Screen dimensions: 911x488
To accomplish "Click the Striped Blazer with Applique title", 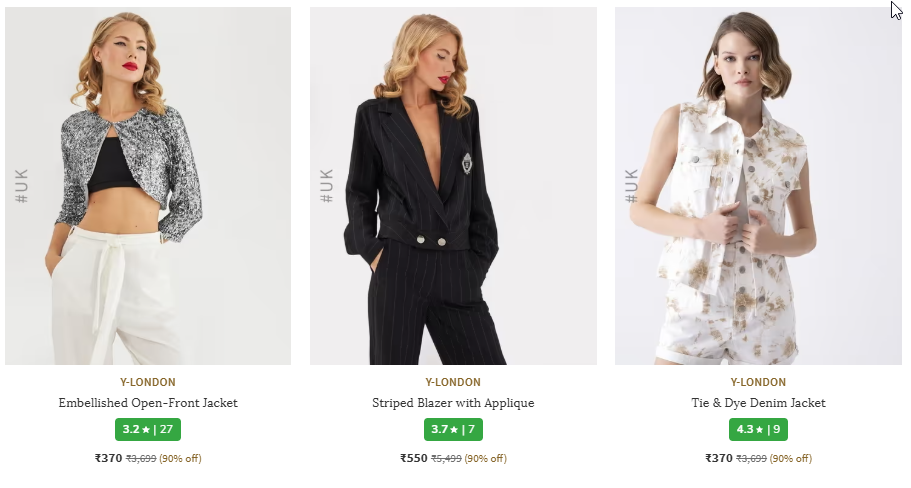I will (453, 403).
